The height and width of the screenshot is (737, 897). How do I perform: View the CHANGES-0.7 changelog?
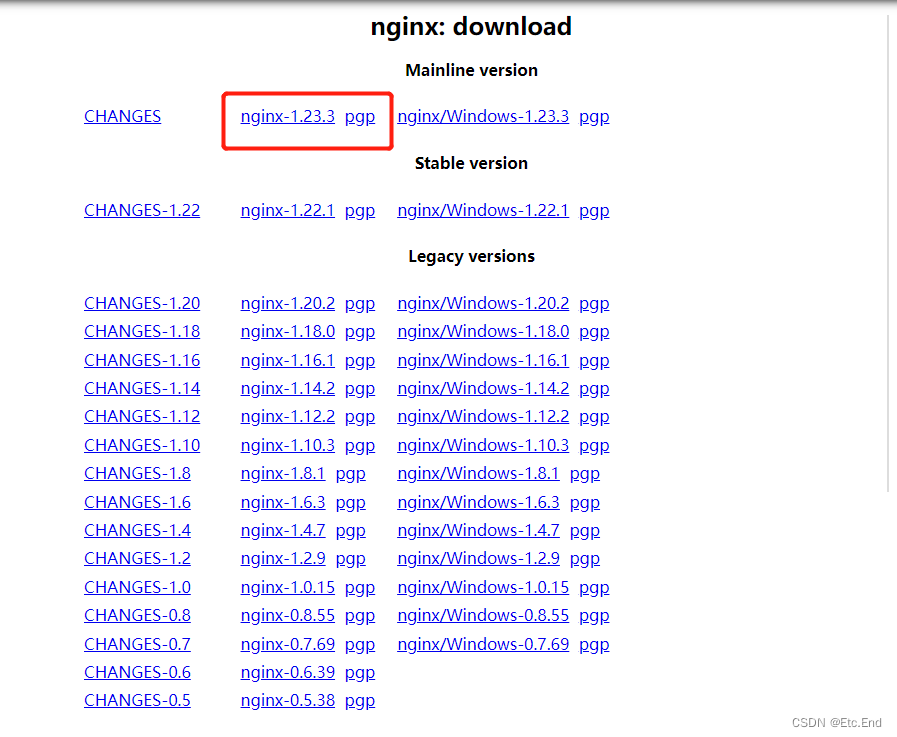(137, 644)
